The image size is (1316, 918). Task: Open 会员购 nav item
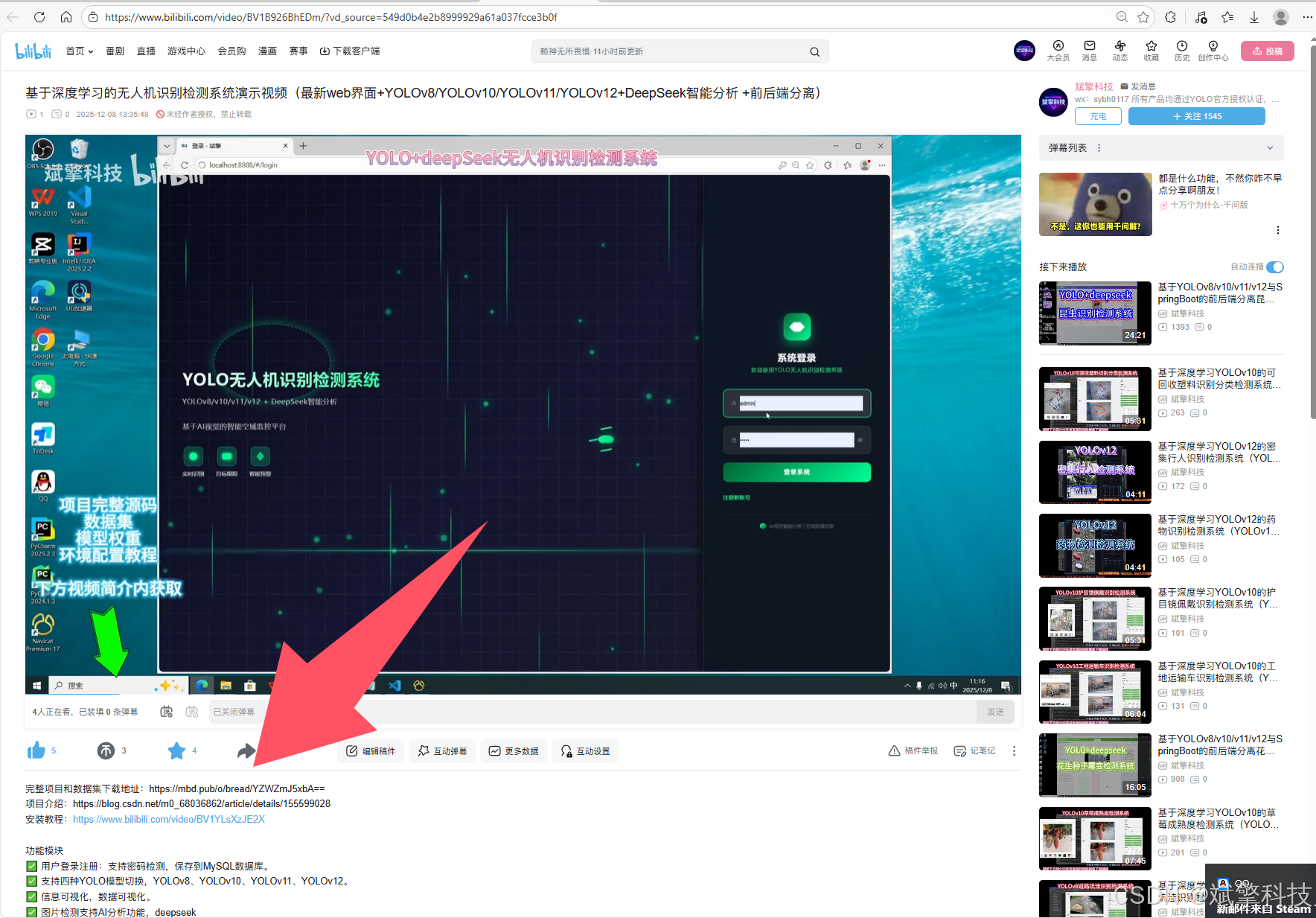coord(231,51)
